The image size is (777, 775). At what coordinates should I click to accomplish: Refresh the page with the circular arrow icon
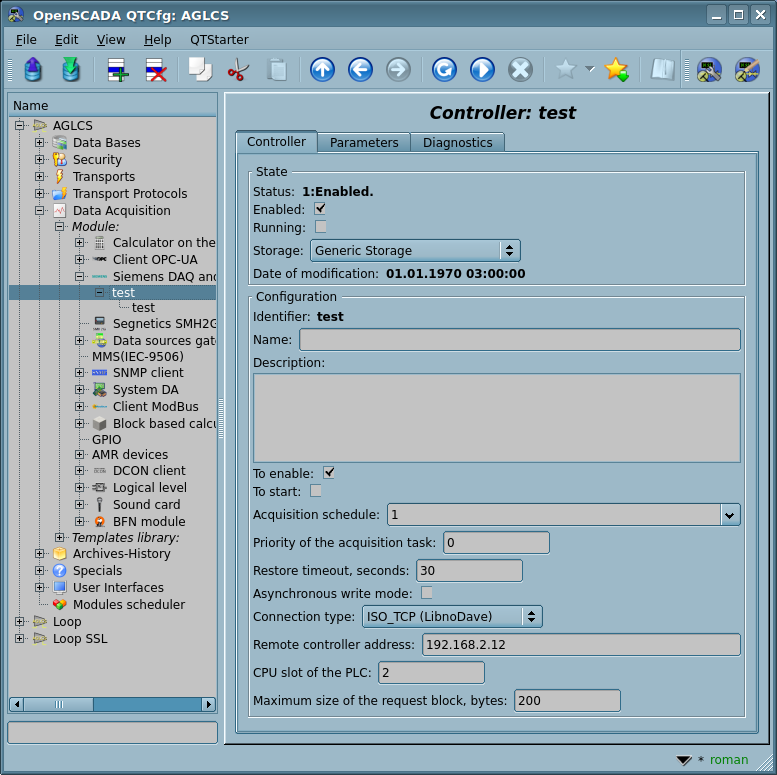tap(444, 70)
